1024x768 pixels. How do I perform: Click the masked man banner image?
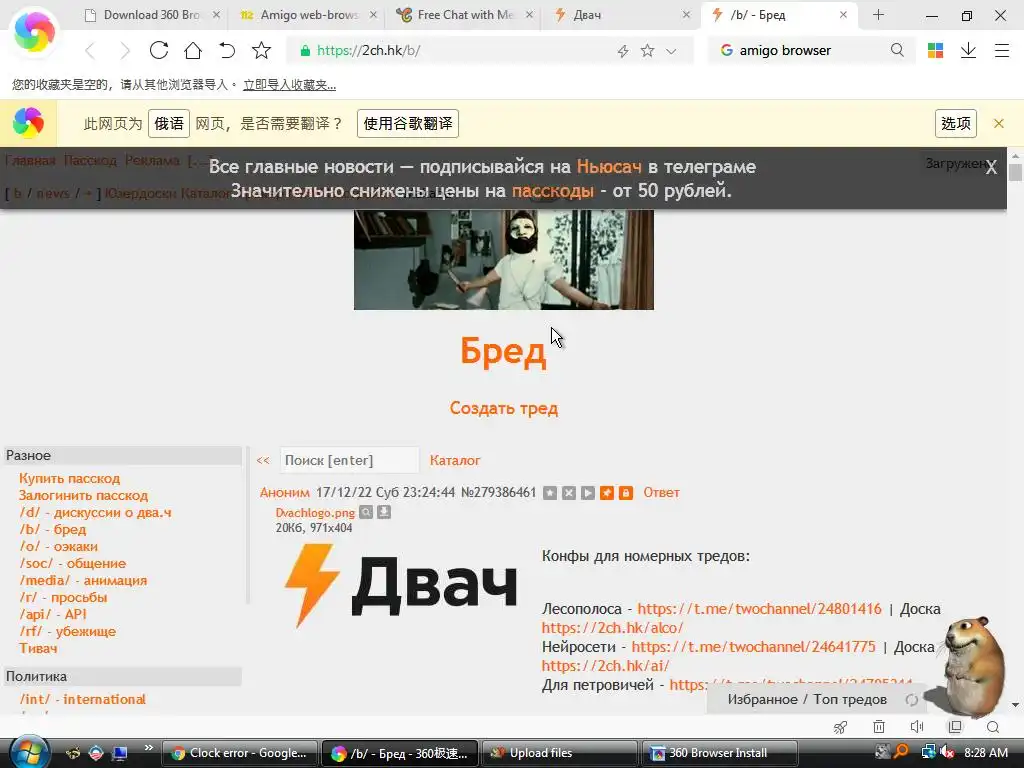click(x=504, y=259)
